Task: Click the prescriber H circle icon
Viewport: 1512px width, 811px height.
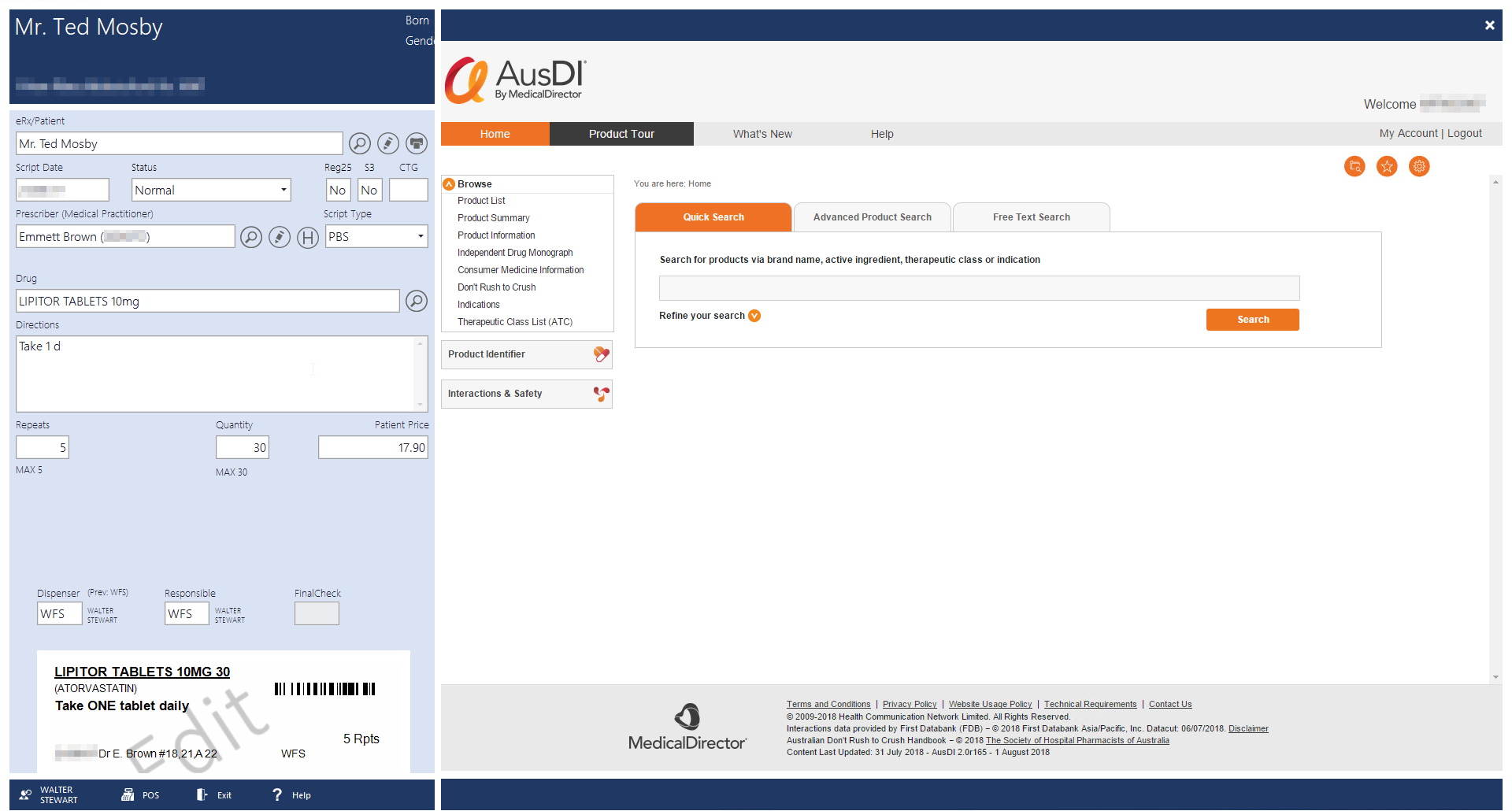Action: click(x=308, y=237)
